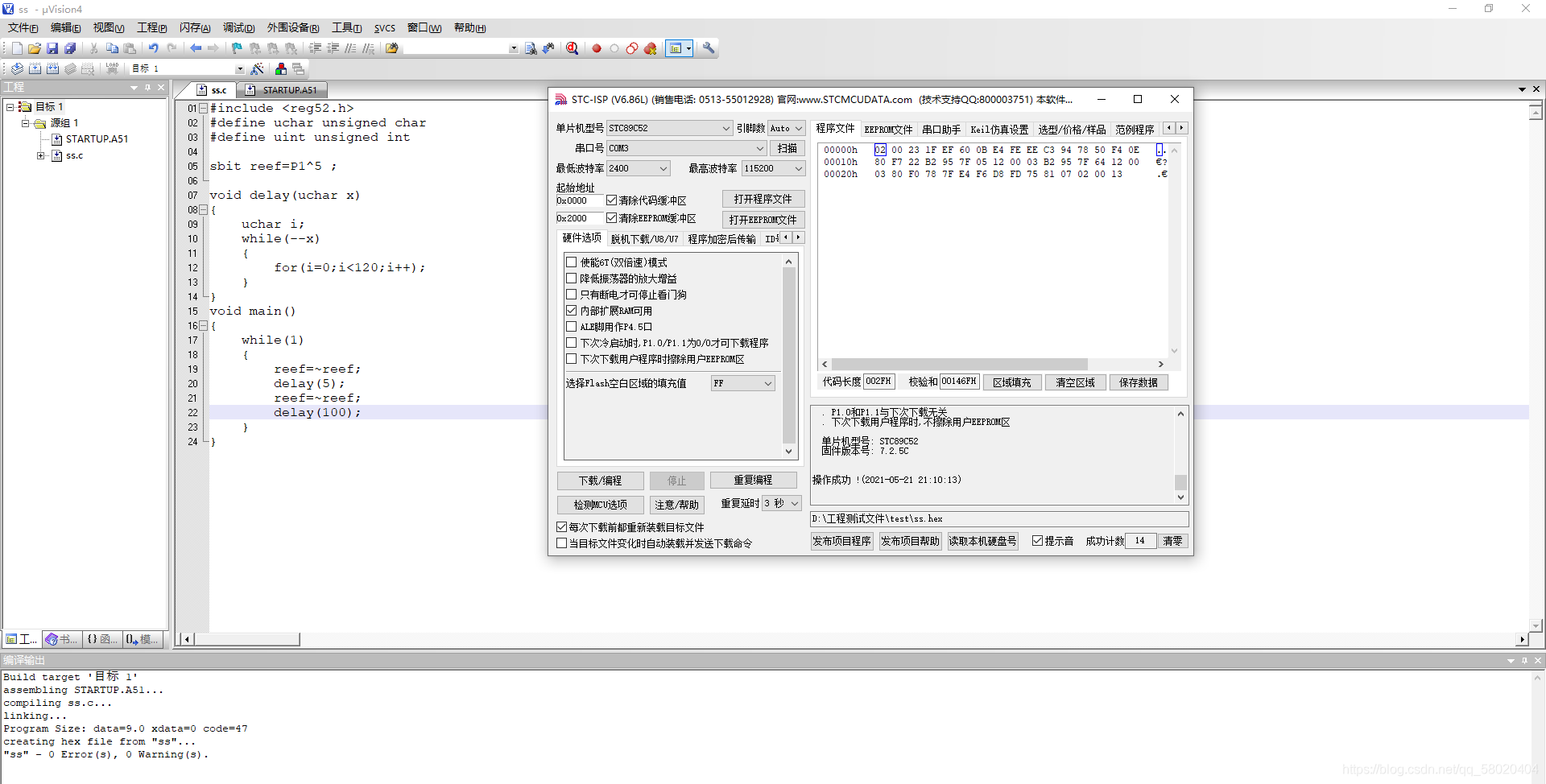Open Configuration with the wrench icon
1546x784 pixels.
pos(709,48)
